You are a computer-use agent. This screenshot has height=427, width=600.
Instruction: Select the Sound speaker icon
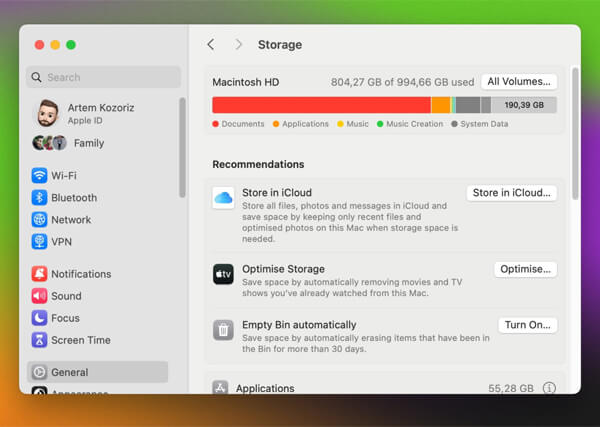click(39, 296)
